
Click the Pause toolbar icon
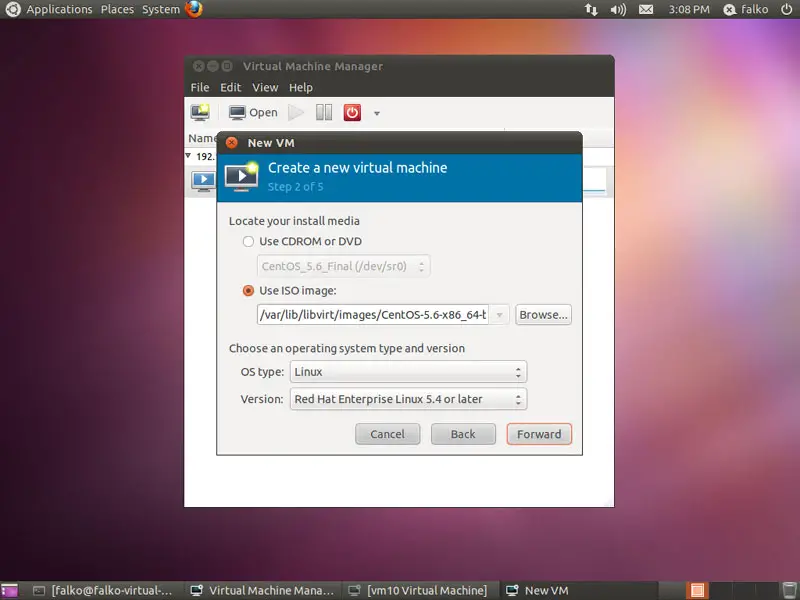324,112
